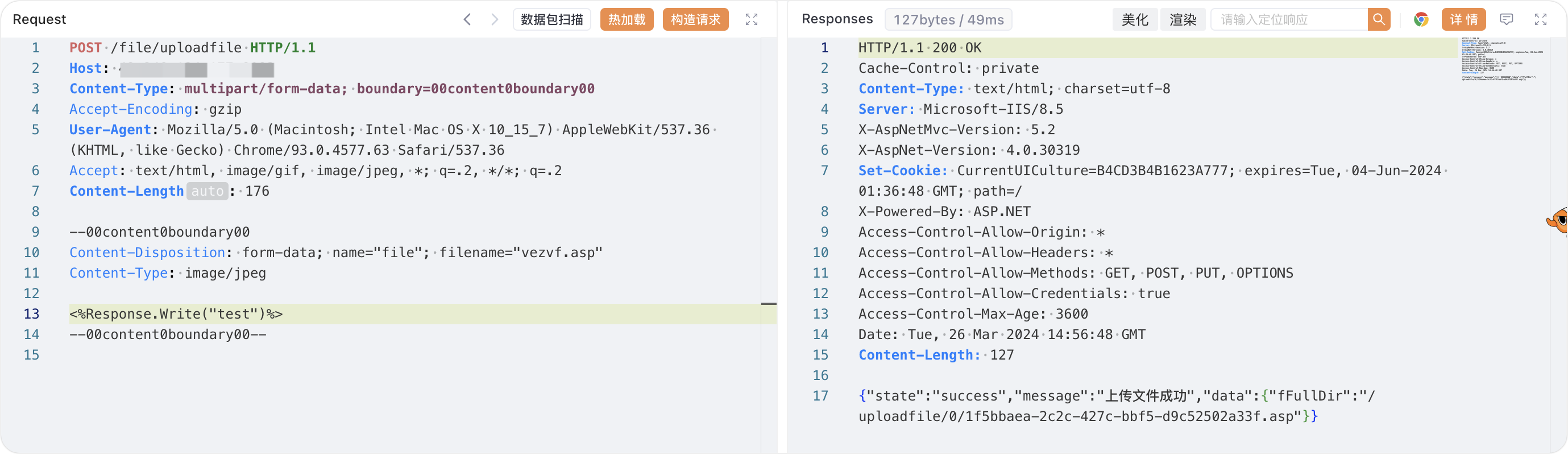Click Access-Control-Allow-Methods header line
Viewport: 1568px width, 454px height.
tap(1076, 273)
